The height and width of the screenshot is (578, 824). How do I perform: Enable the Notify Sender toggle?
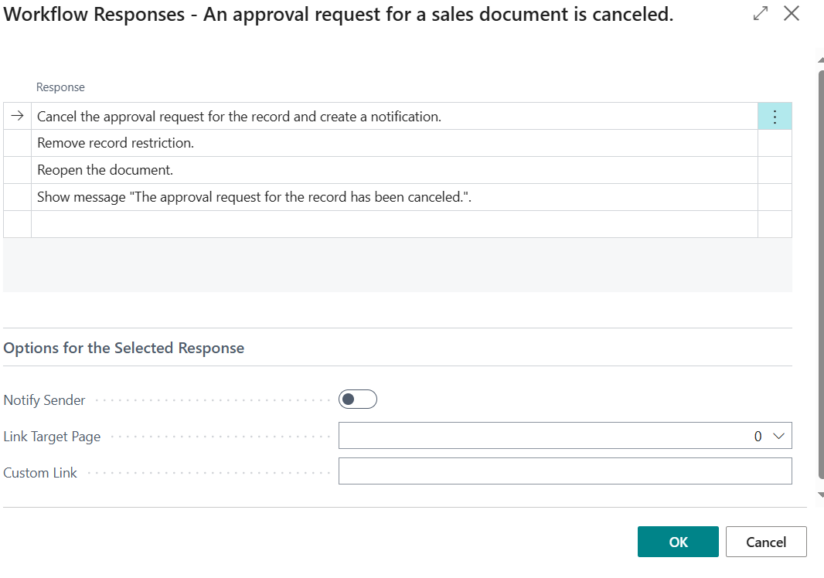coord(357,398)
